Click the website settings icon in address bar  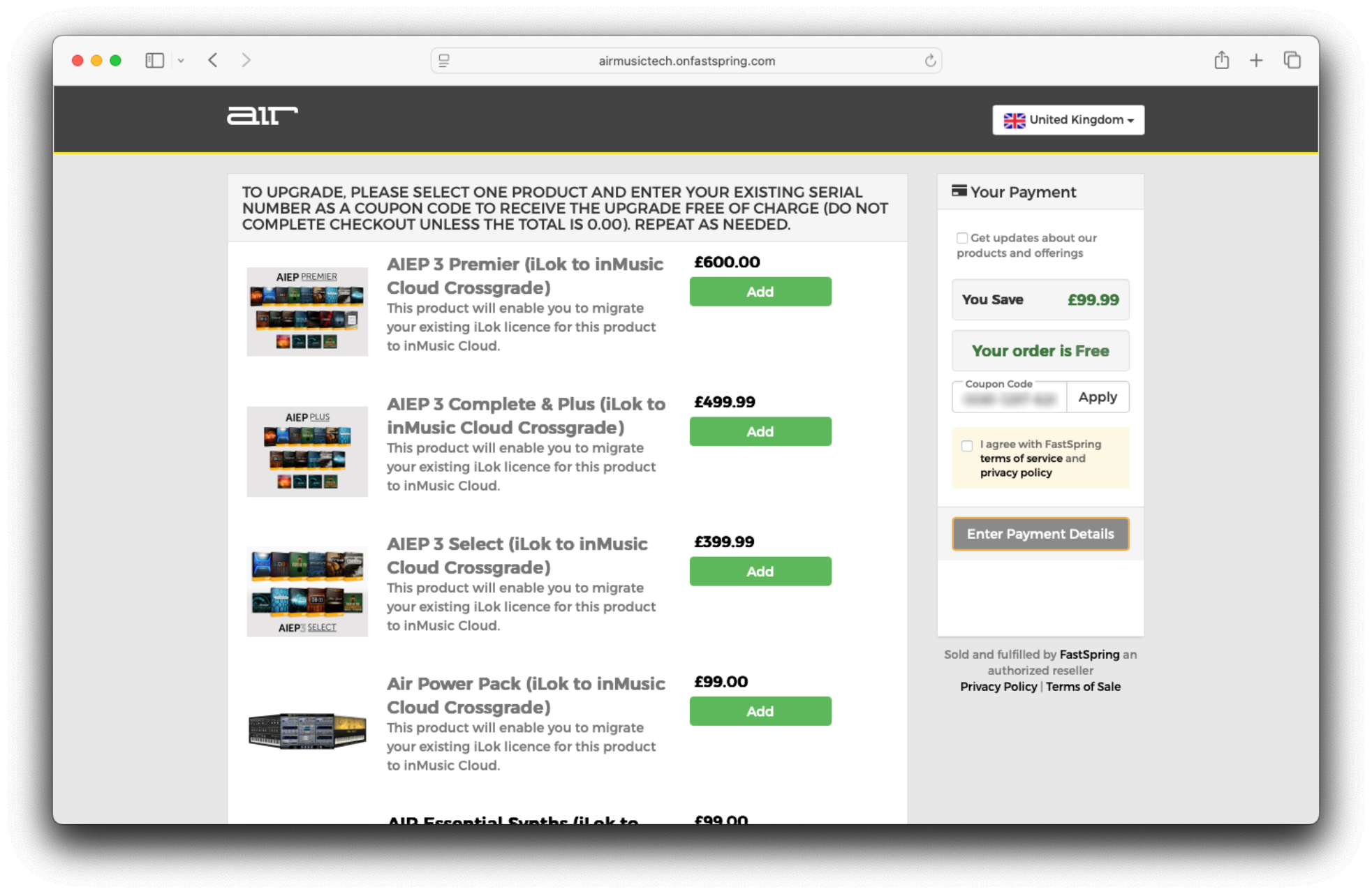coord(444,61)
